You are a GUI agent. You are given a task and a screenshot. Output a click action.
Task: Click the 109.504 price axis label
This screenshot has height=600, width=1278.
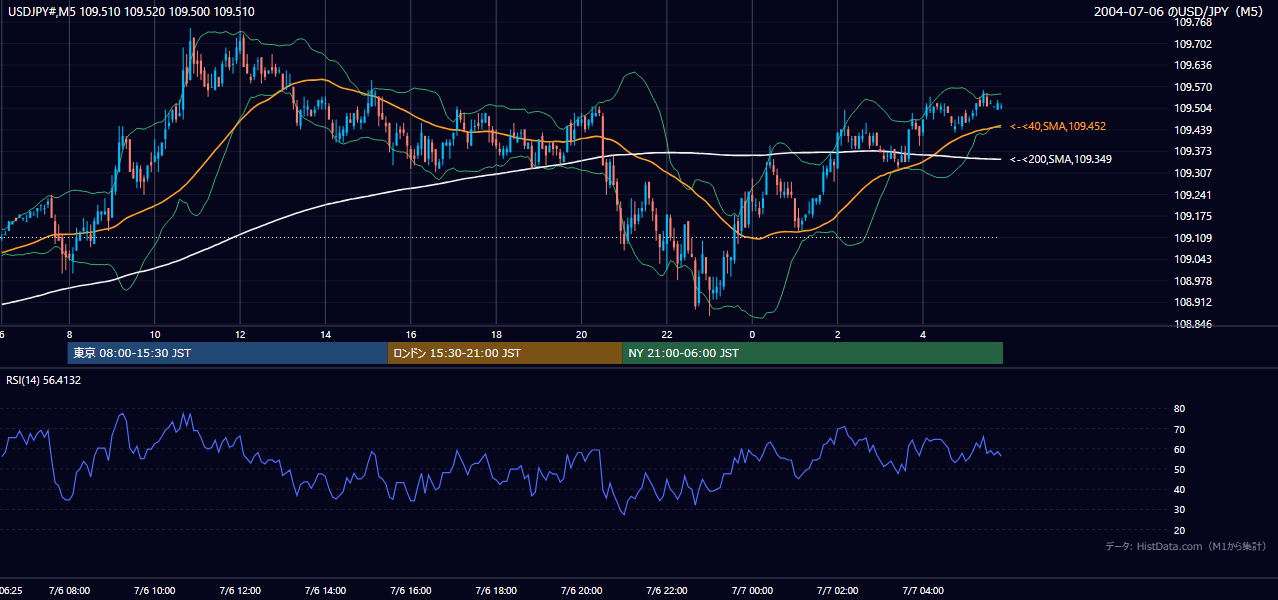click(x=1192, y=109)
